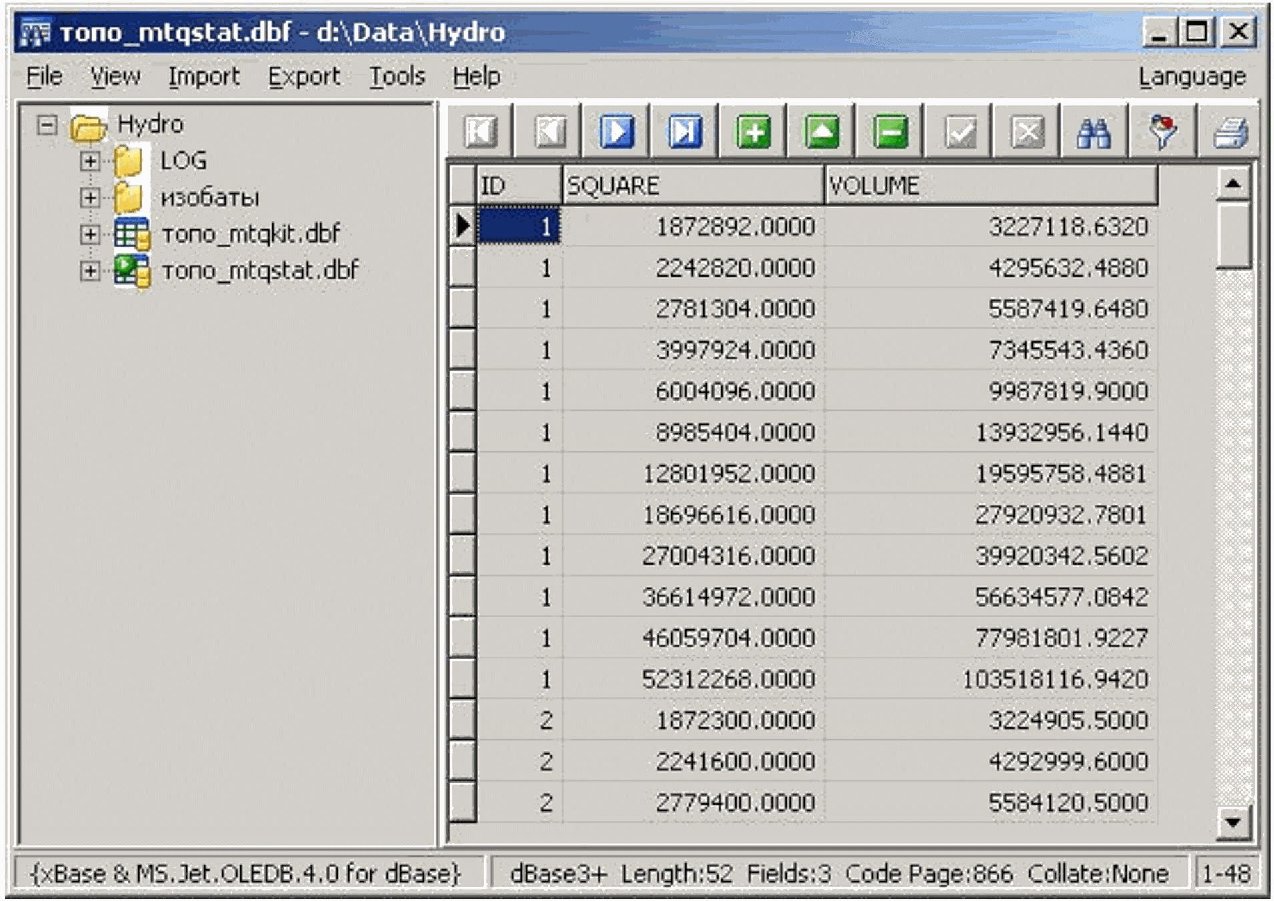Click the filter funnel icon

(1163, 131)
